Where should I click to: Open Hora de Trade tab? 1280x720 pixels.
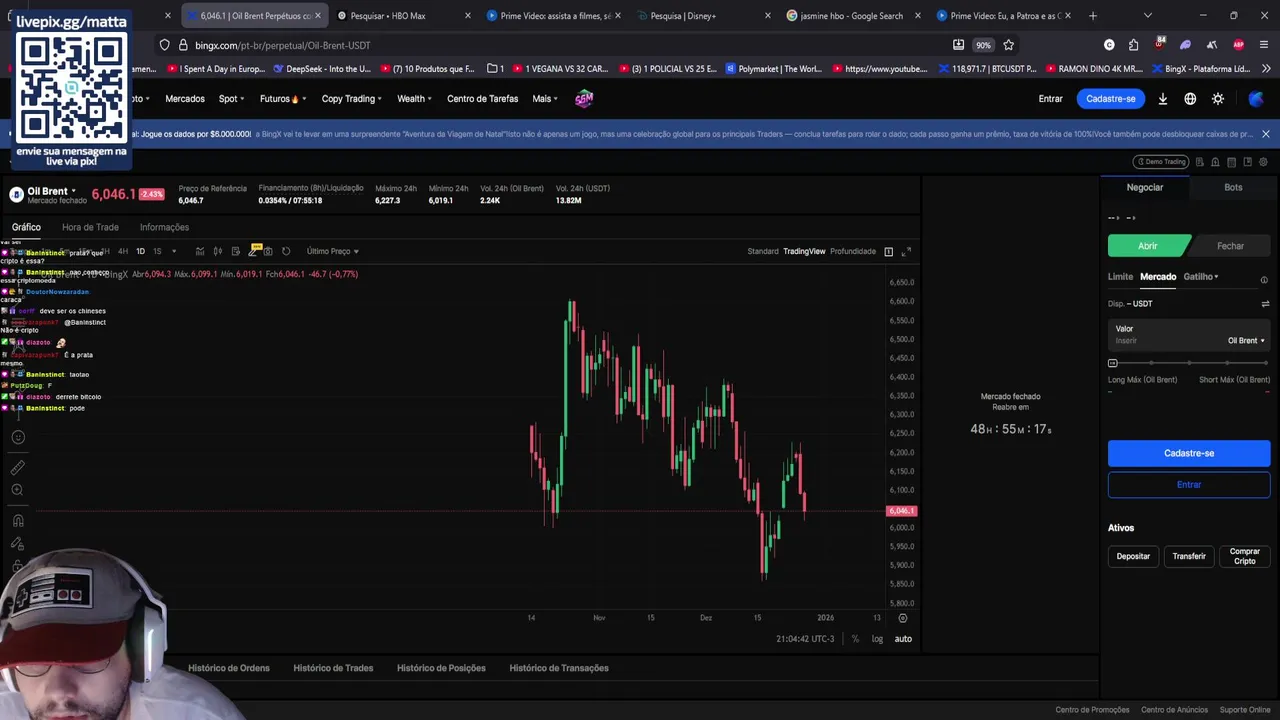click(x=90, y=227)
